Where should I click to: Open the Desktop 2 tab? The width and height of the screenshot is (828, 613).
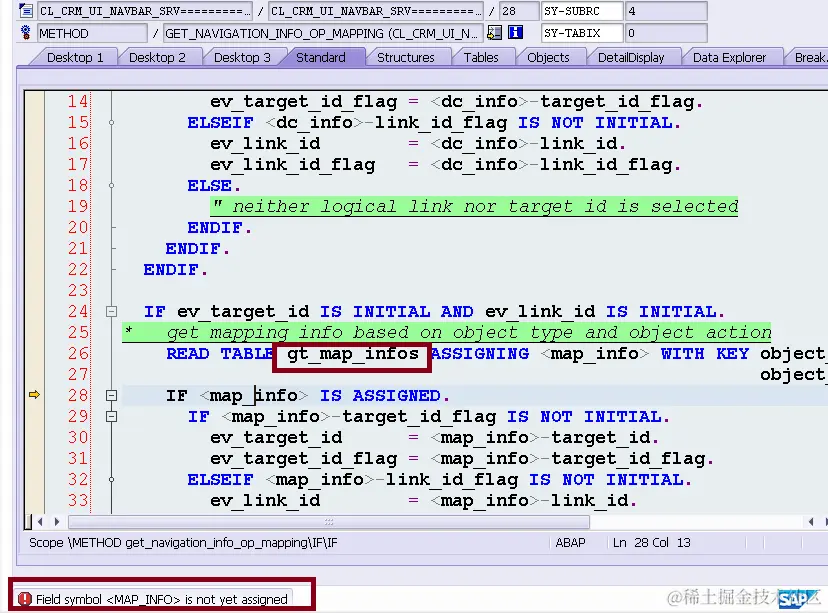(x=157, y=57)
